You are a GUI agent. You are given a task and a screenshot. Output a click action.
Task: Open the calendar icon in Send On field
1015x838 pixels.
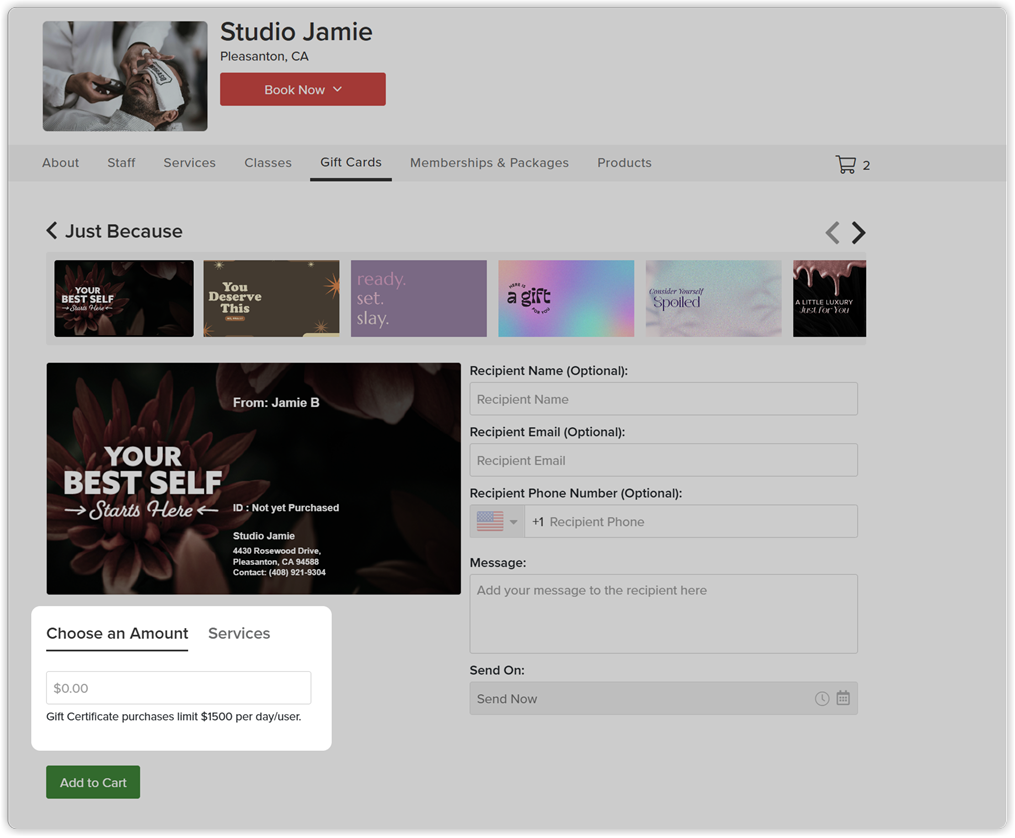843,698
